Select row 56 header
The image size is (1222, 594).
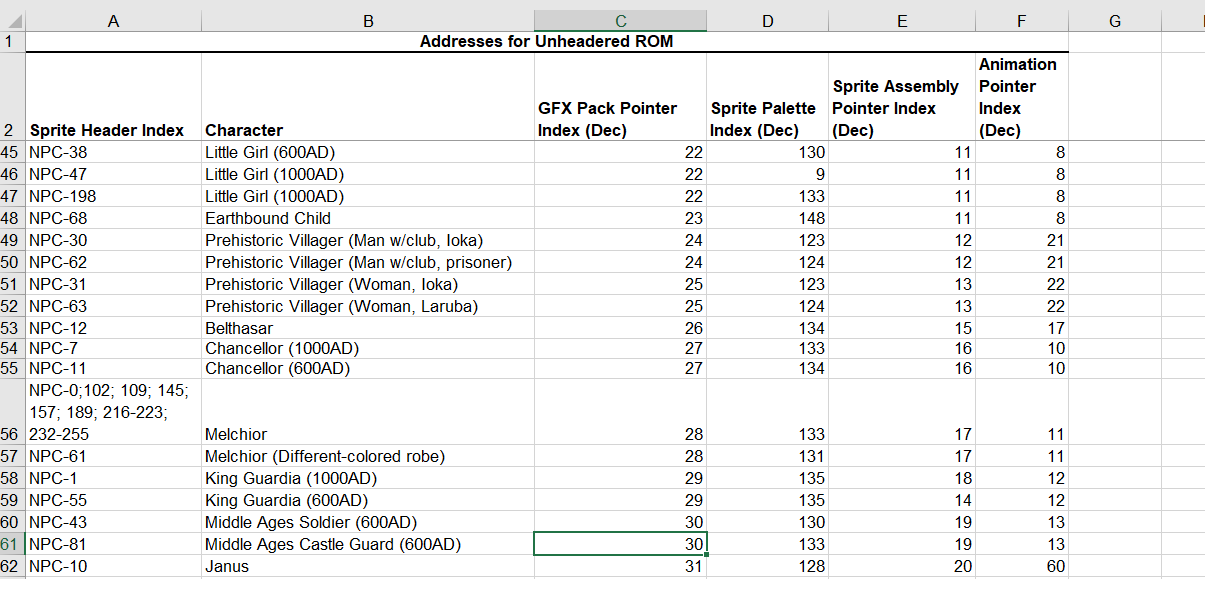[x=12, y=434]
